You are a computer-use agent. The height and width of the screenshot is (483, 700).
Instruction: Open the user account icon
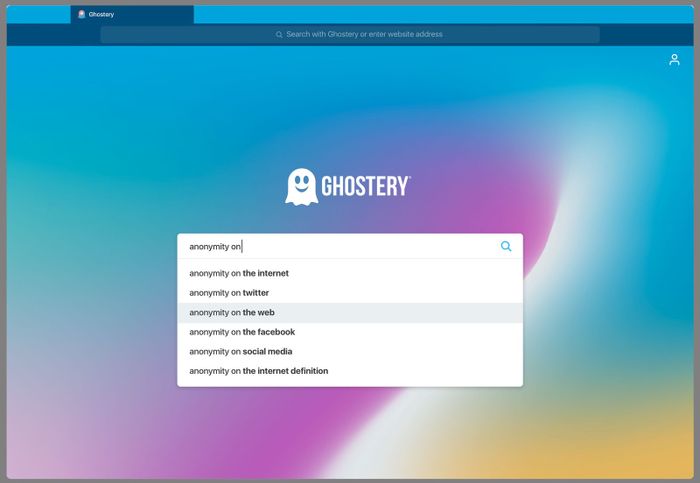pyautogui.click(x=674, y=60)
